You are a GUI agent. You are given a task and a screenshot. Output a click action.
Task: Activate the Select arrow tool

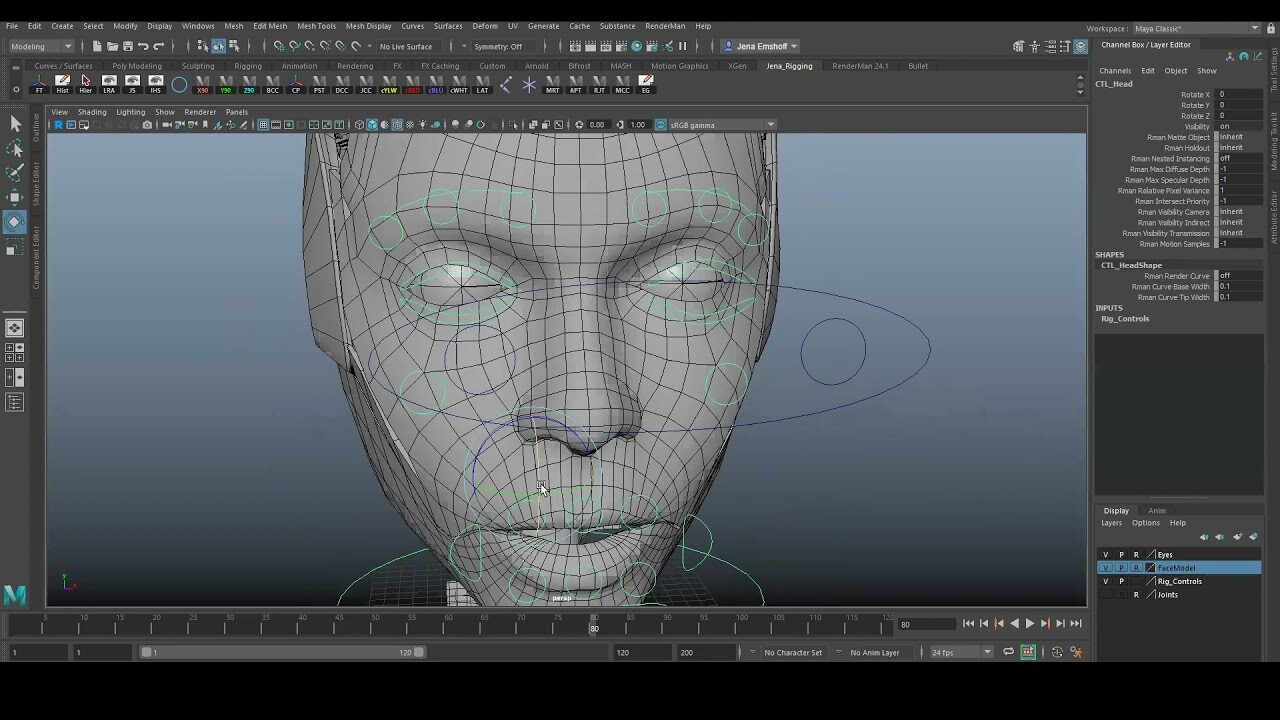(x=14, y=123)
